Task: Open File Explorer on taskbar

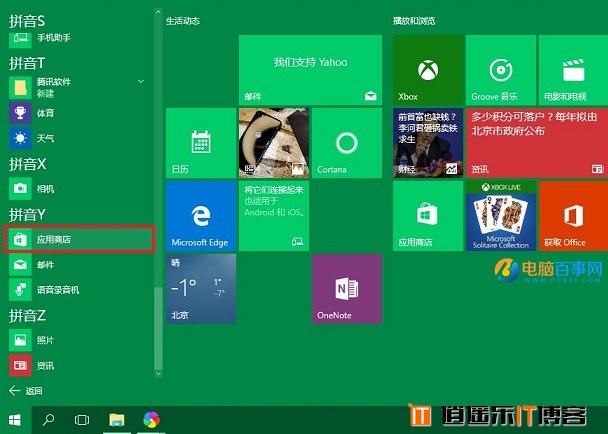Action: pos(117,420)
